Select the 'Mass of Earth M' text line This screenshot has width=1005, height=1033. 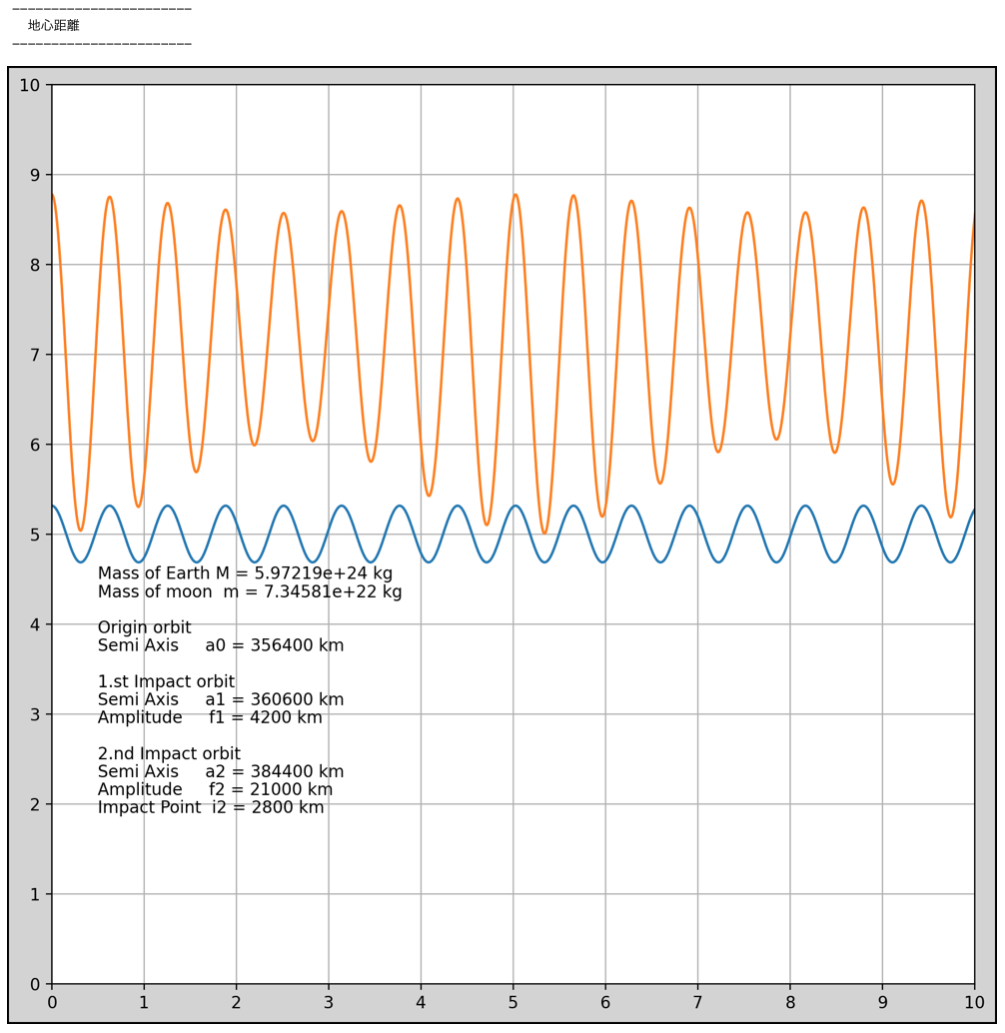click(x=244, y=573)
